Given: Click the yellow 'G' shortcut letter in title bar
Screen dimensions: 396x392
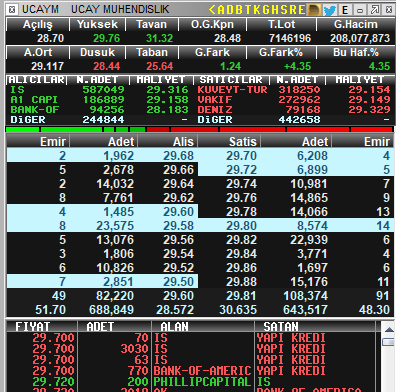Looking at the screenshot, I should 266,9.
